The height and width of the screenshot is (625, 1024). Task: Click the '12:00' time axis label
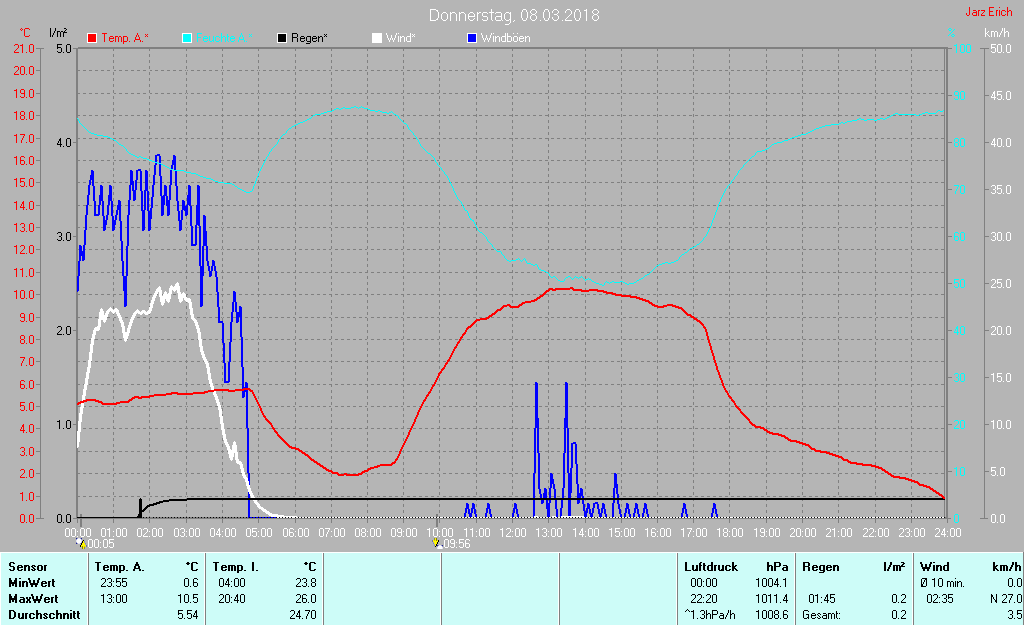(x=513, y=532)
